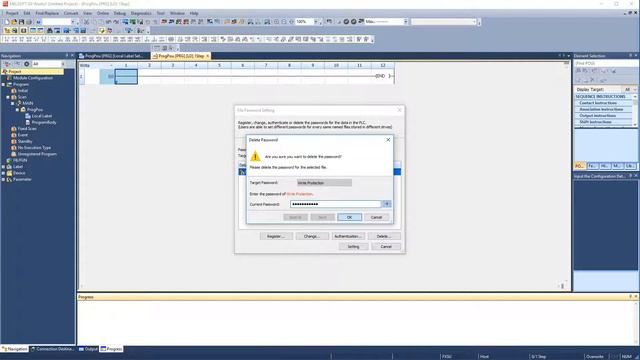
Task: Expand the Parameter node in navigation tree
Action: [x=4, y=179]
